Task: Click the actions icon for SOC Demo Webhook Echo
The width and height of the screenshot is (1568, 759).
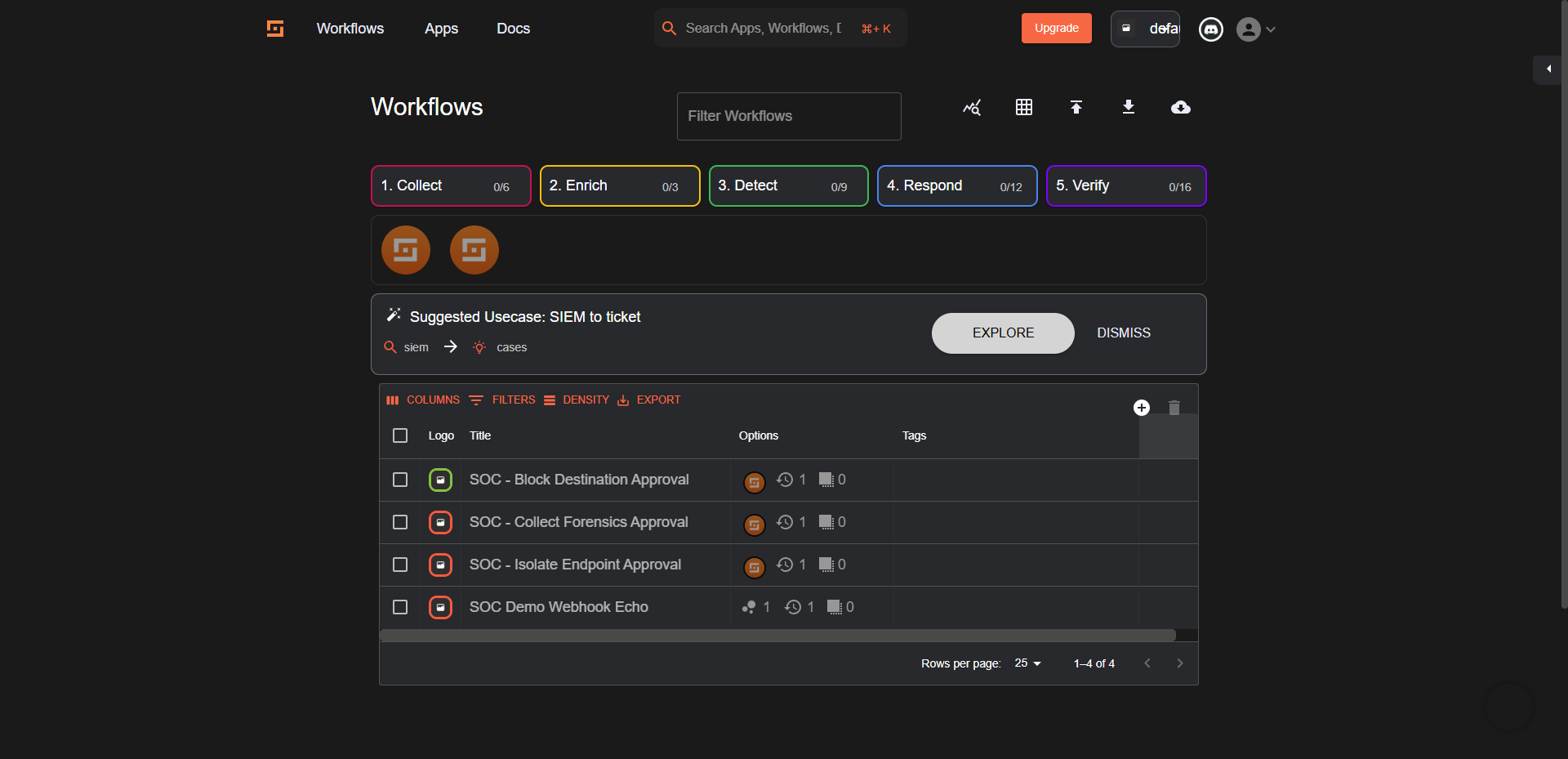Action: click(x=748, y=607)
